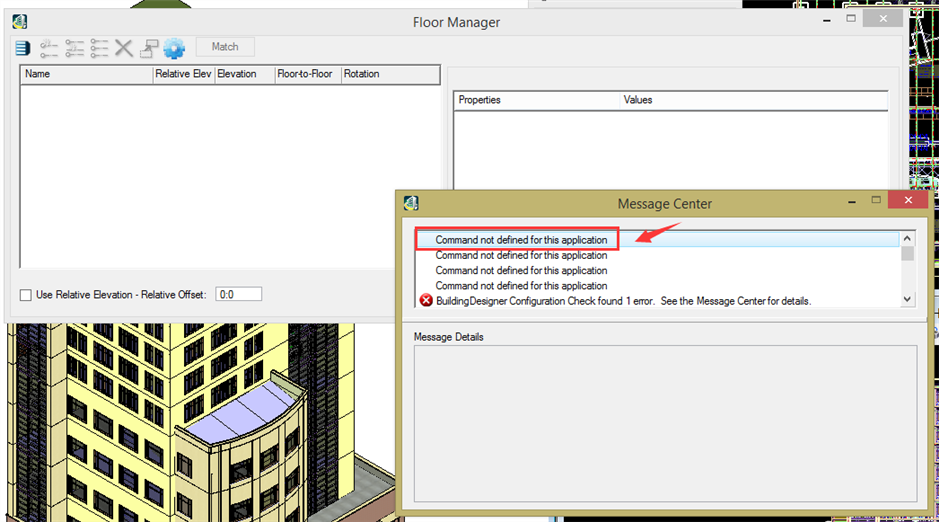Click the first floor-level slider icon in toolbar
Screen dimensions: 939x522
coord(49,48)
